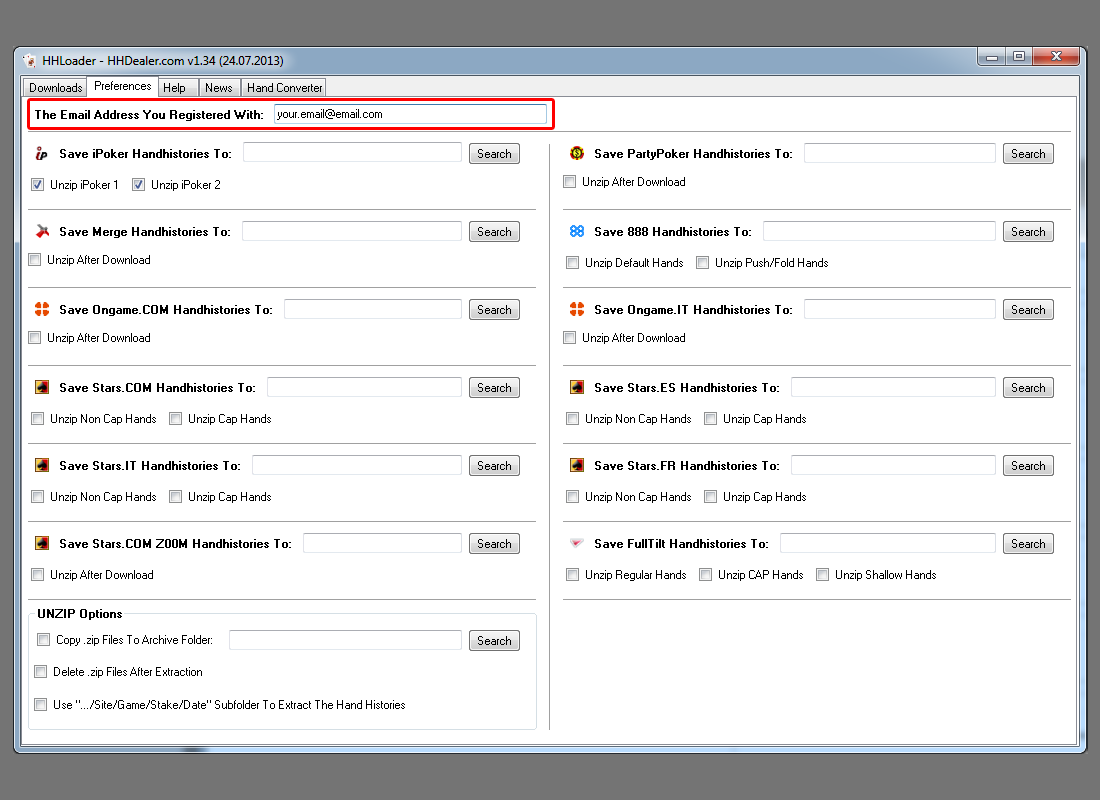Tick the Unzip Shallow Hands checkbox
The width and height of the screenshot is (1100, 800).
click(823, 575)
